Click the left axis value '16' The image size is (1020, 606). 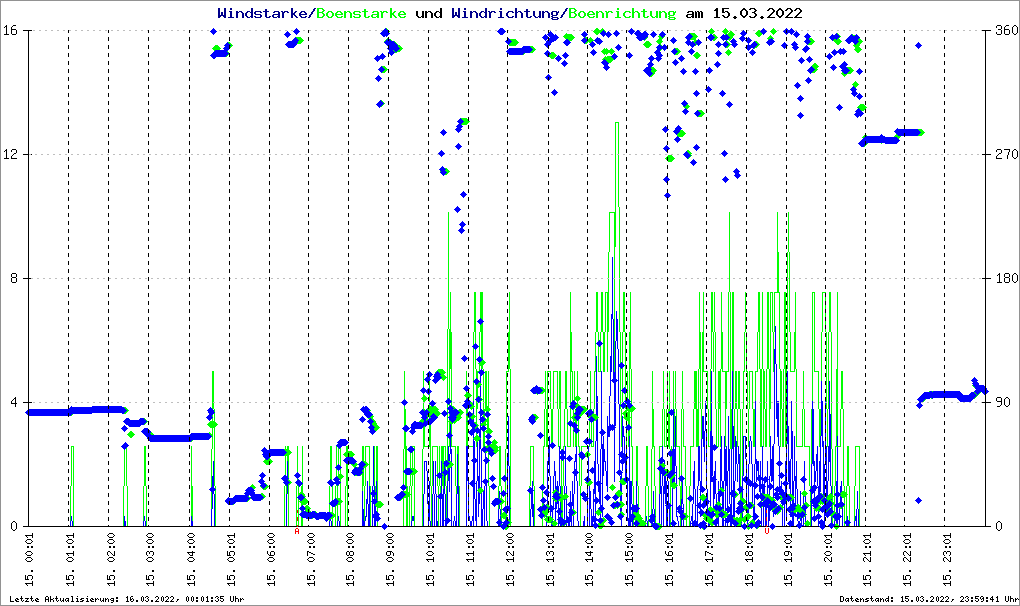point(14,30)
